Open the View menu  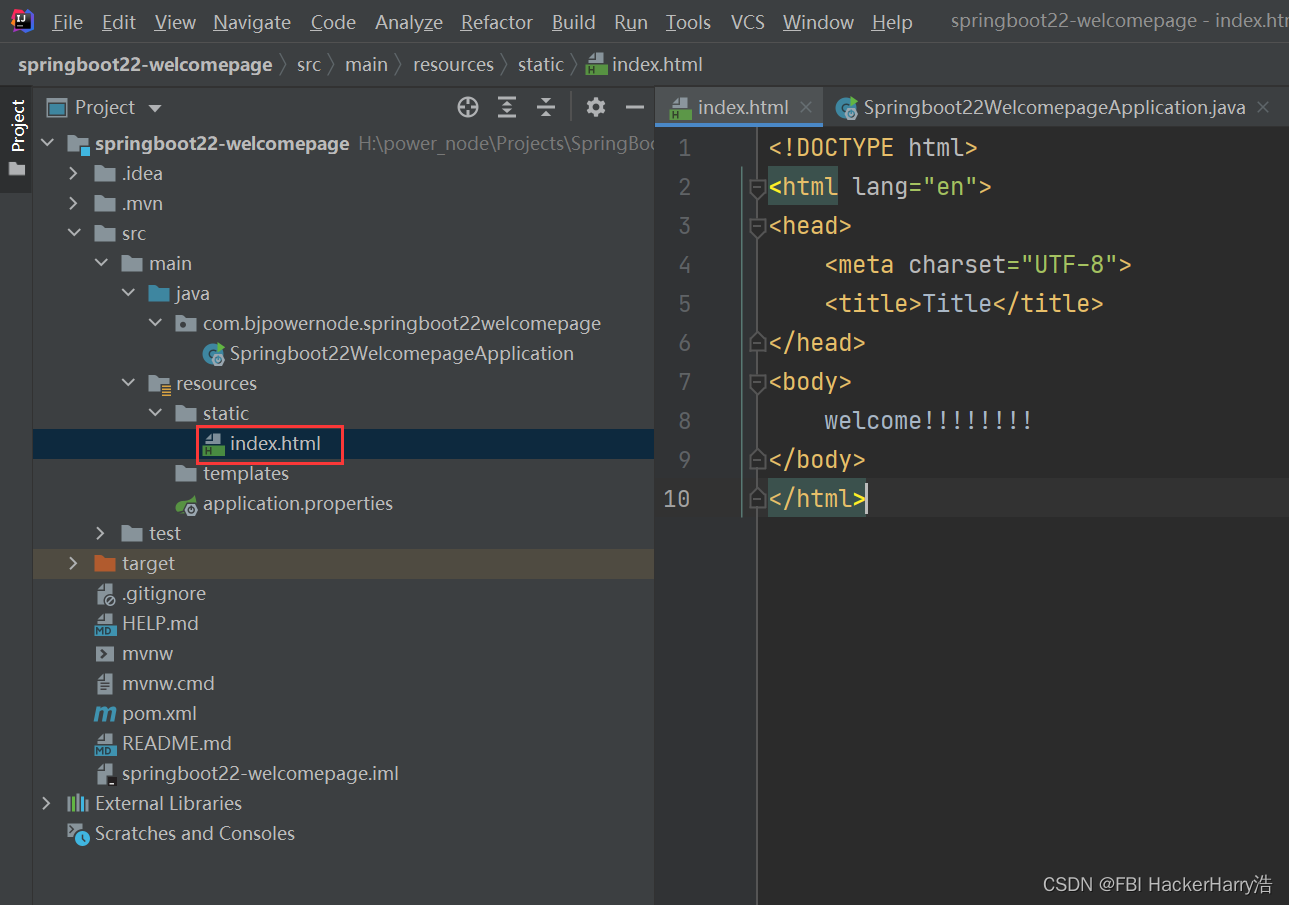tap(175, 22)
